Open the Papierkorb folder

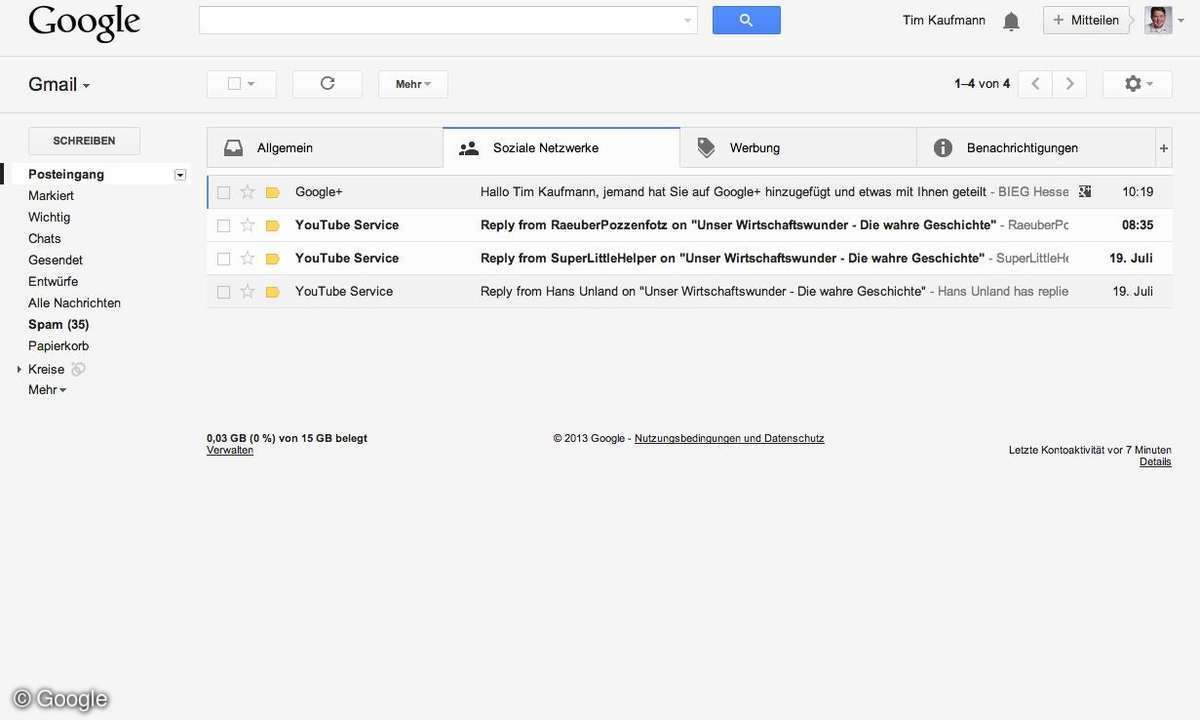pyautogui.click(x=58, y=346)
